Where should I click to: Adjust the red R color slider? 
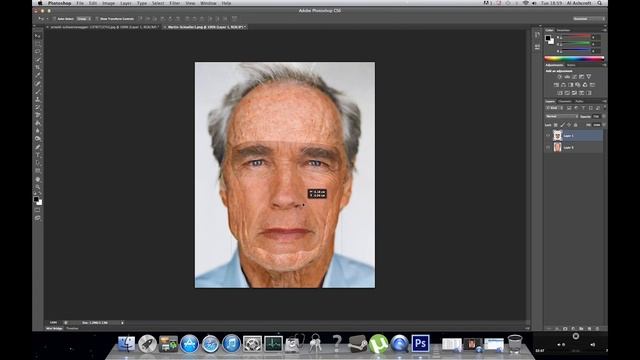pos(576,37)
